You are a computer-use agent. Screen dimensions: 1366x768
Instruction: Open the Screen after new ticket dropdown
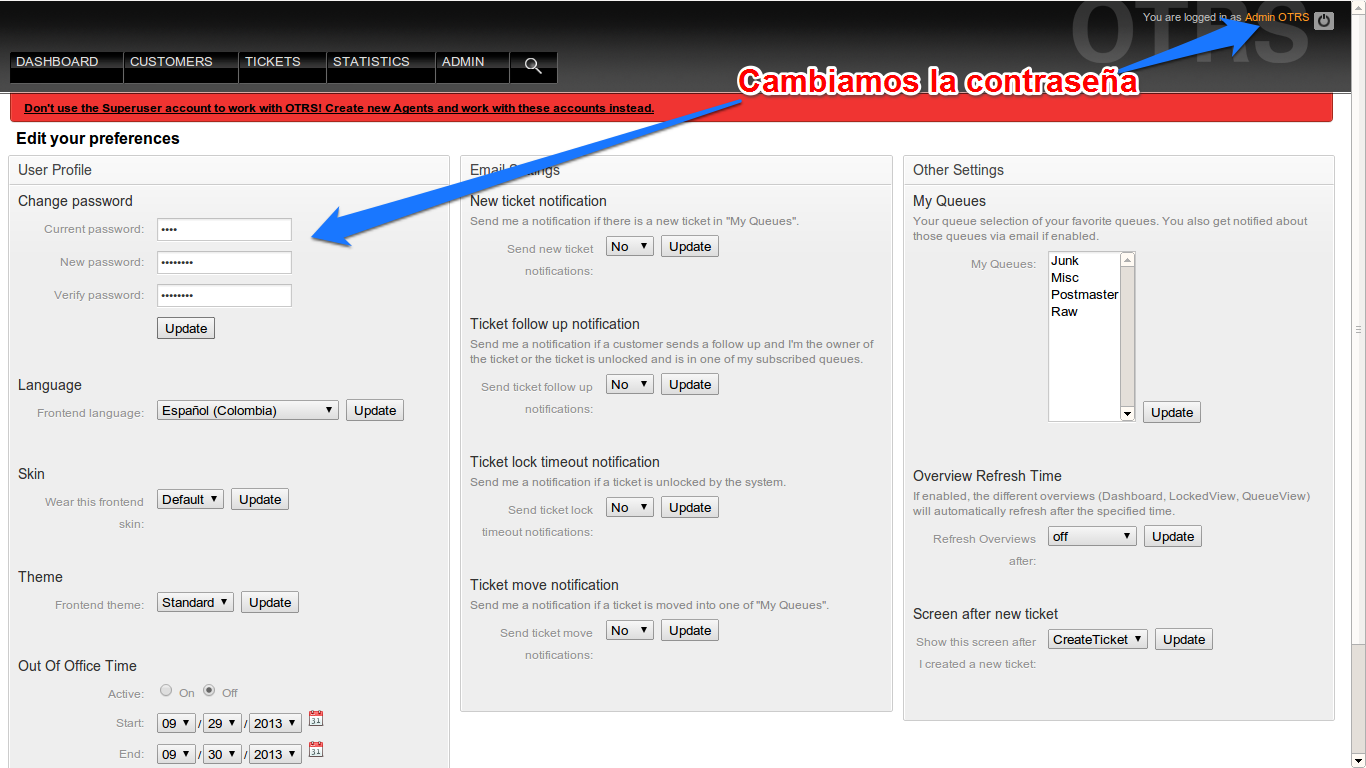pos(1097,638)
